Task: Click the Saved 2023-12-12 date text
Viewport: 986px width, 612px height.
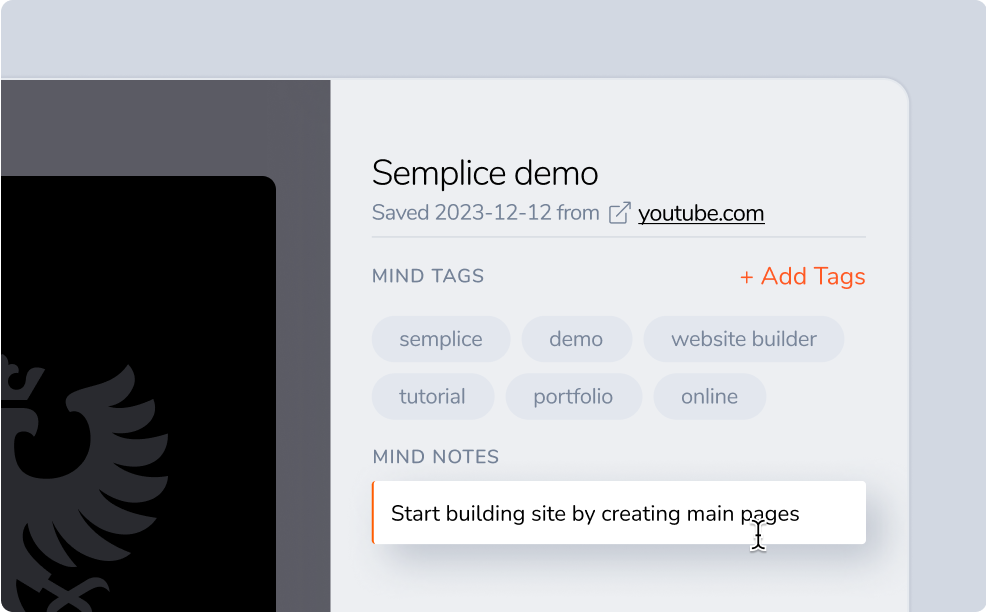Action: tap(485, 213)
